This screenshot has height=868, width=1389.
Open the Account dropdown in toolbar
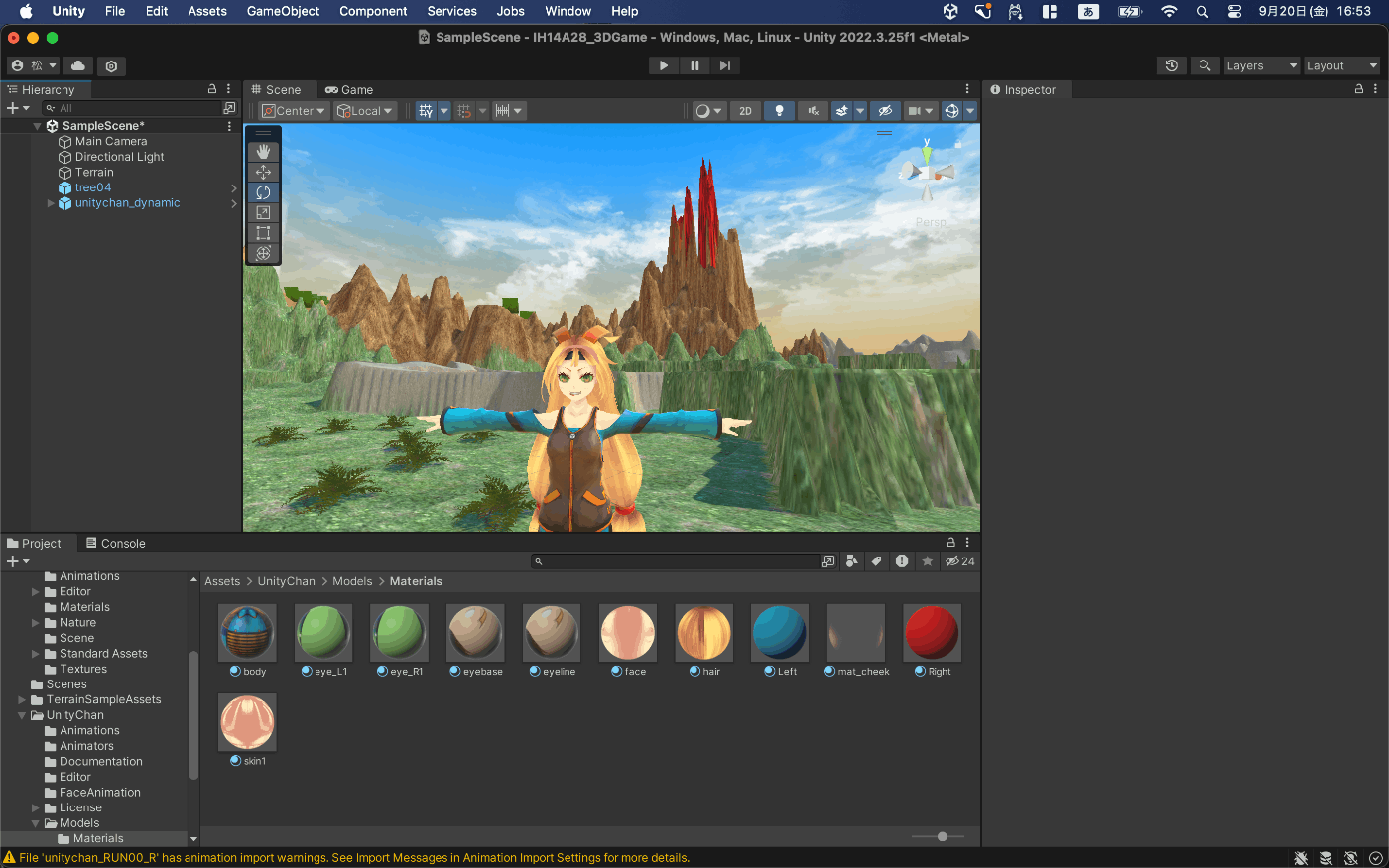(x=34, y=65)
